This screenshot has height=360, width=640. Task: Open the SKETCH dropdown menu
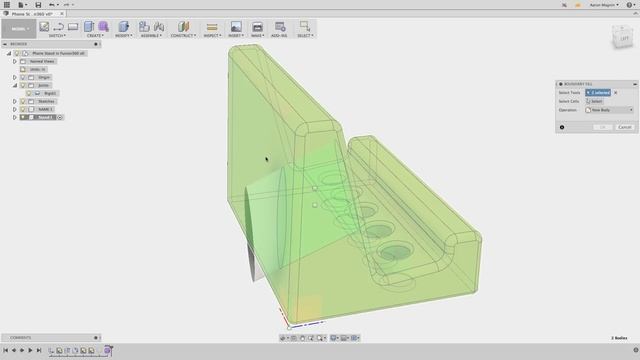tap(57, 36)
